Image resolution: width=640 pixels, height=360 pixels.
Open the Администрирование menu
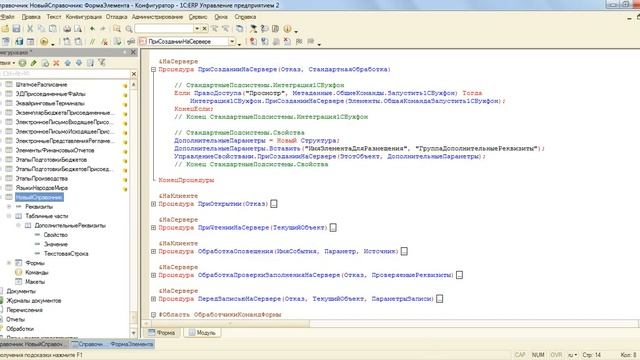[157, 17]
